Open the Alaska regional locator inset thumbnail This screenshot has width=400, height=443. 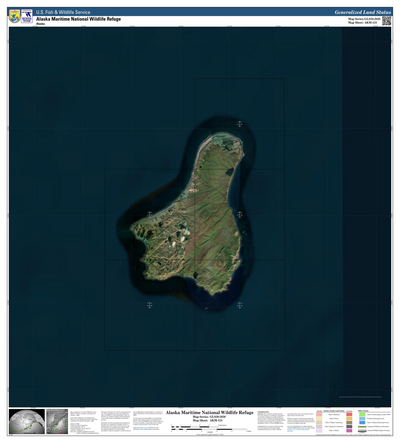tap(57, 421)
